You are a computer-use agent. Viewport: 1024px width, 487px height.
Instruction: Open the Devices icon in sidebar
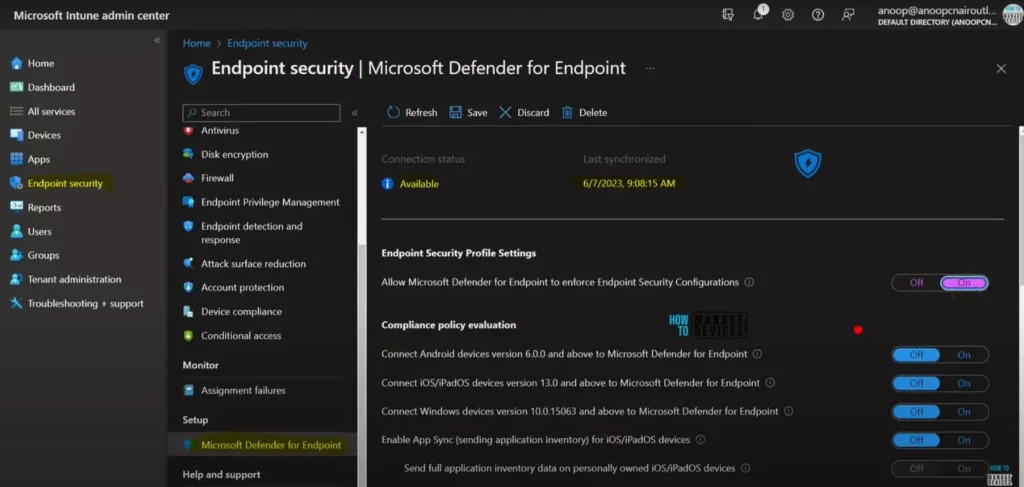[16, 135]
